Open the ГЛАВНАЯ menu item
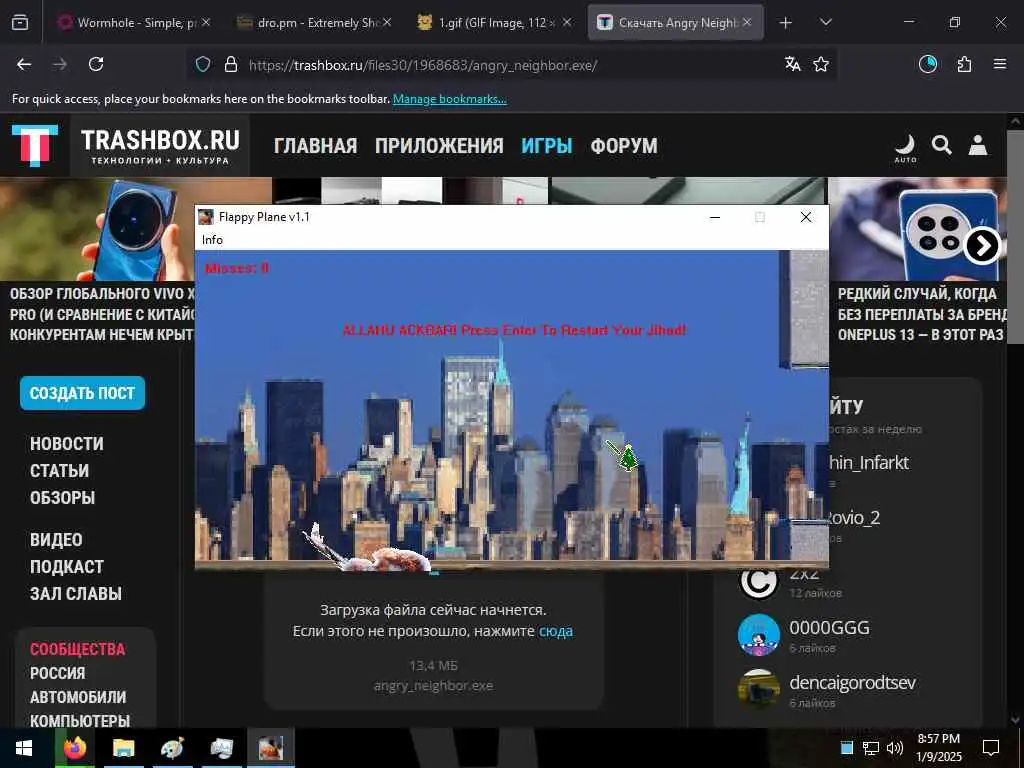The image size is (1024, 768). [315, 146]
